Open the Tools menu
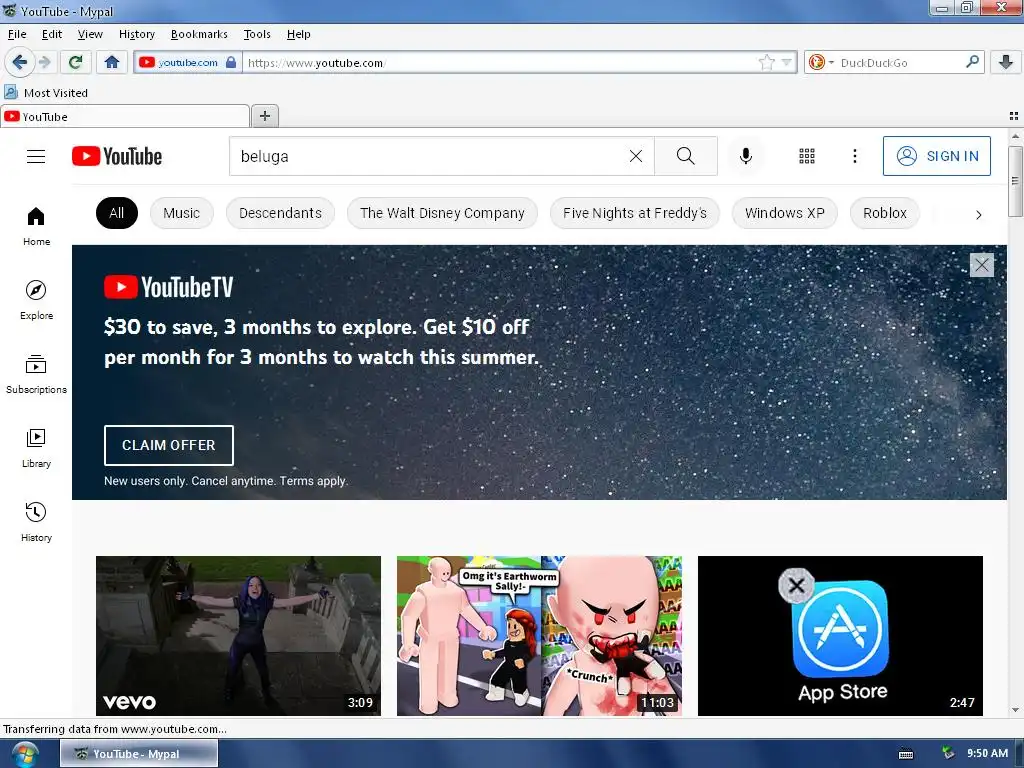The width and height of the screenshot is (1024, 768). tap(257, 34)
